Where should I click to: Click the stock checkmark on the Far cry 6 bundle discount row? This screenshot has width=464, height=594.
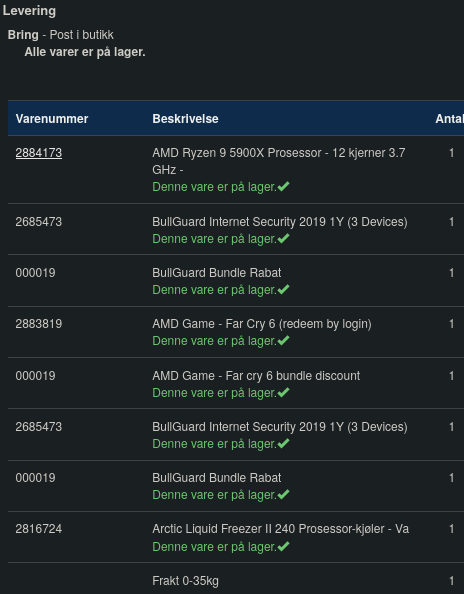[284, 392]
